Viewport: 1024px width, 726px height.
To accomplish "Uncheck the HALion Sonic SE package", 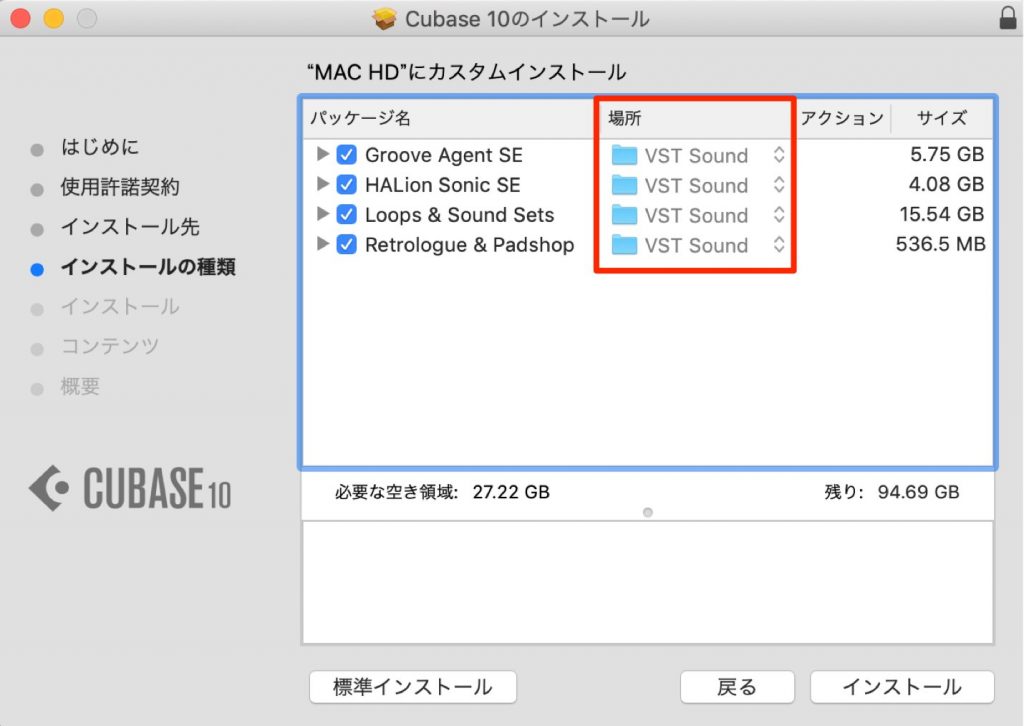I will pos(348,185).
